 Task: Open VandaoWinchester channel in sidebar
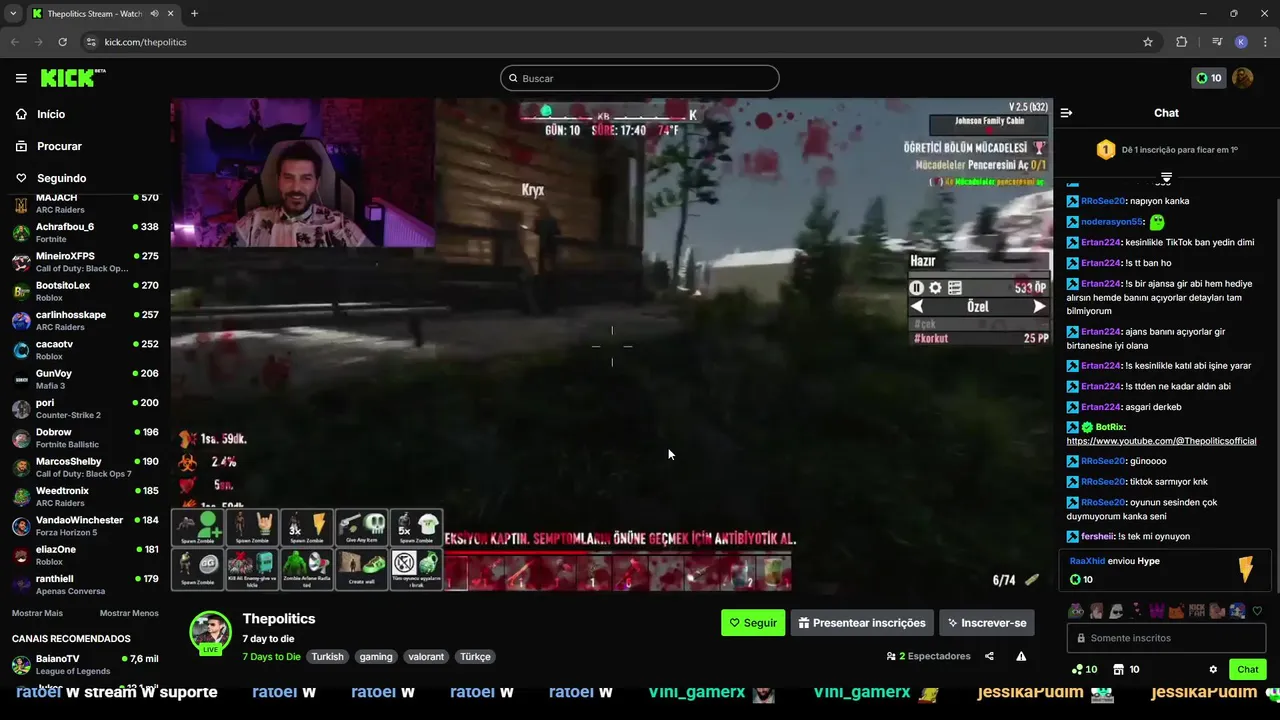coord(85,526)
